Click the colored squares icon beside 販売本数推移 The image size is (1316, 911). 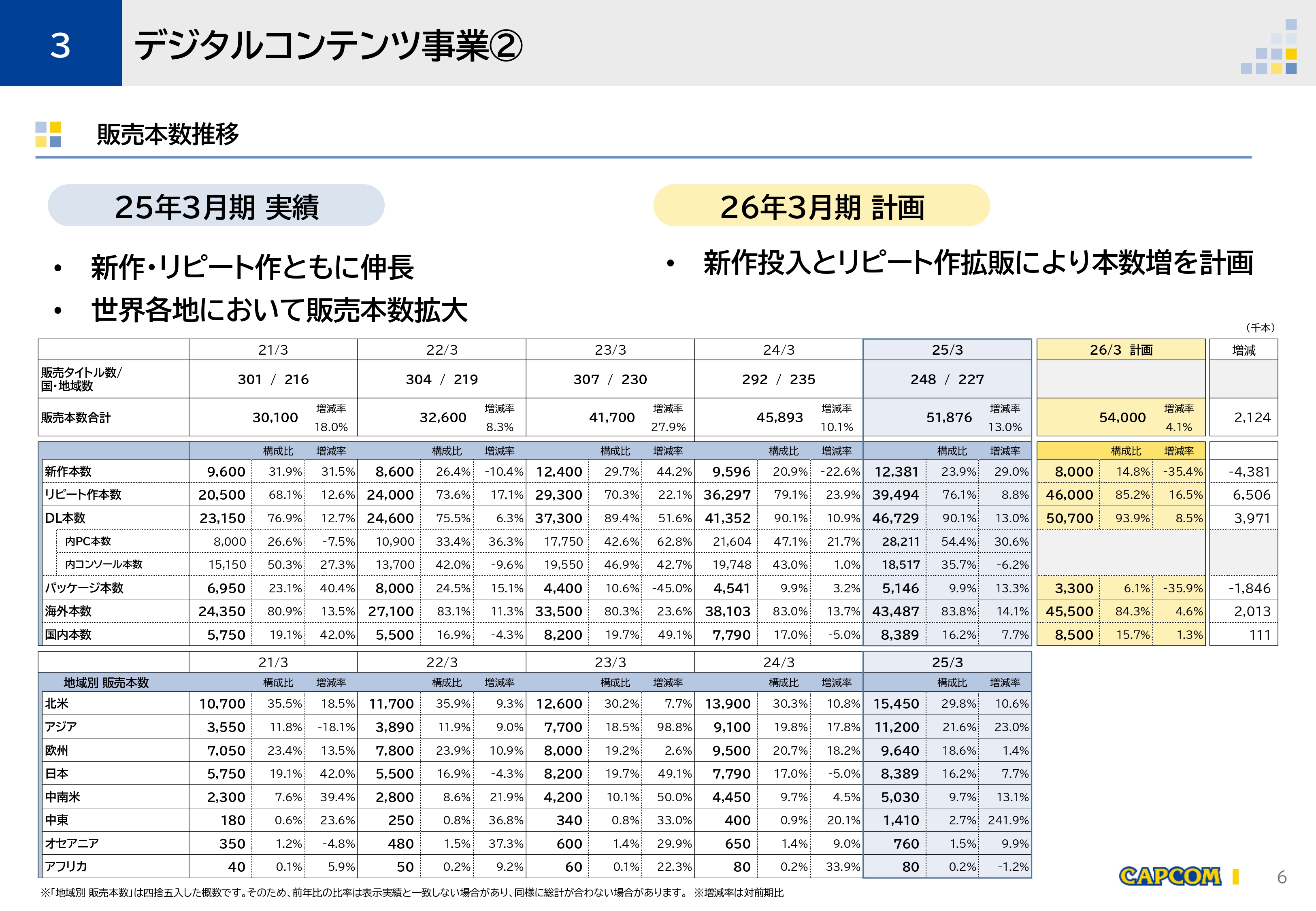[49, 134]
